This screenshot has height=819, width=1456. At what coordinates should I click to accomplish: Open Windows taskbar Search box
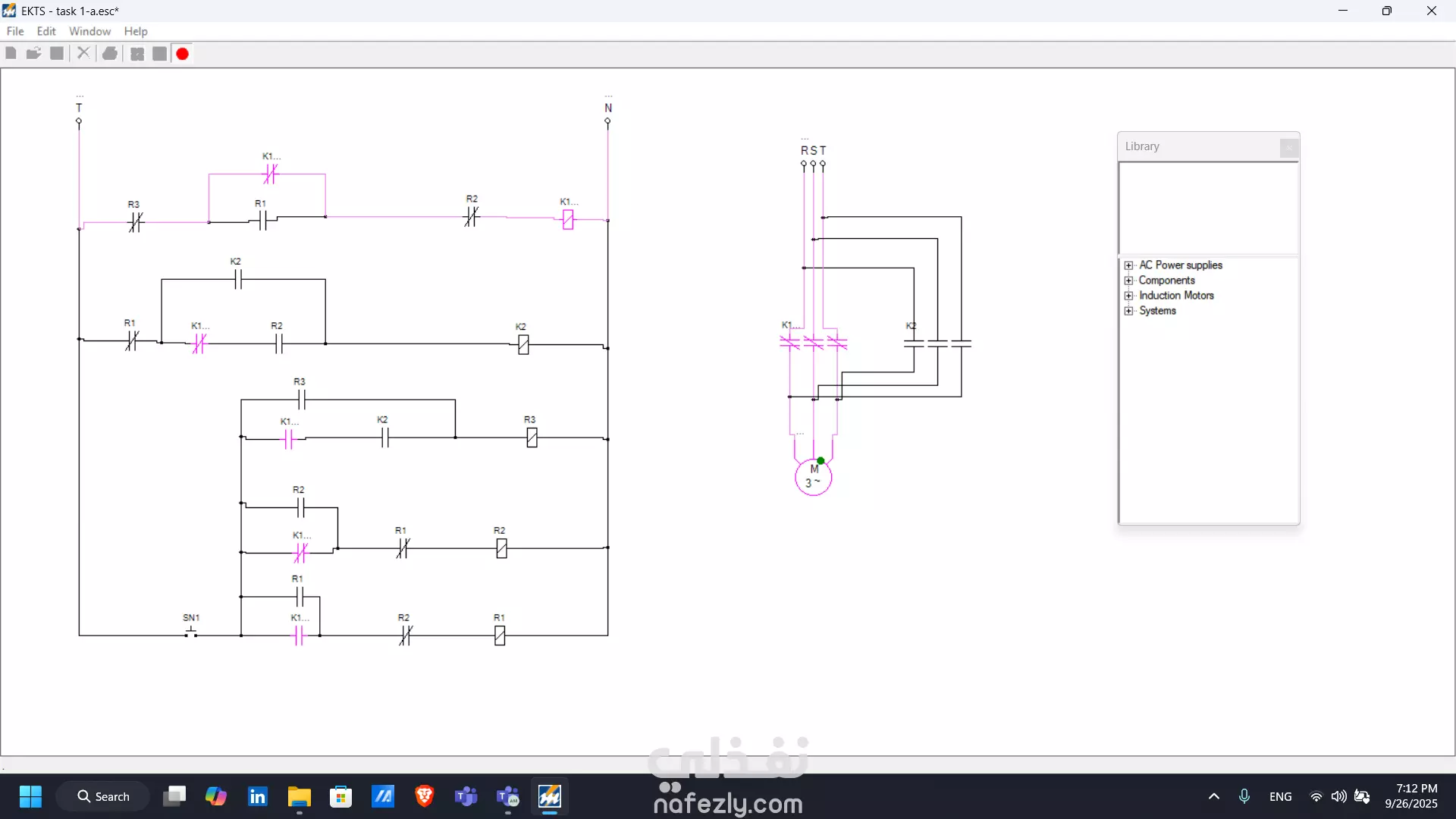click(103, 796)
